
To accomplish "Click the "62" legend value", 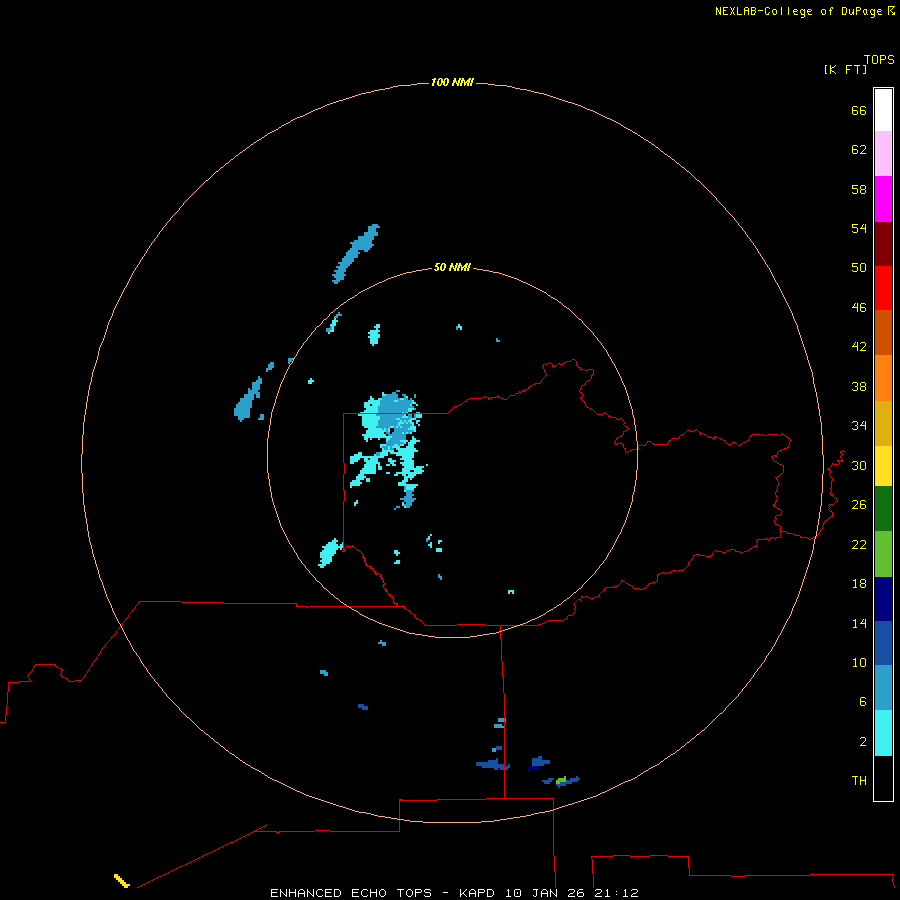I will [859, 150].
